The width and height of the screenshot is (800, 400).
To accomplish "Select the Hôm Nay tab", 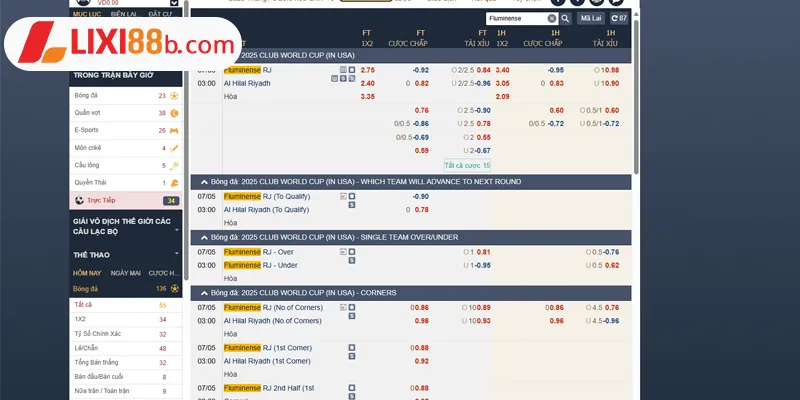I will coord(87,273).
